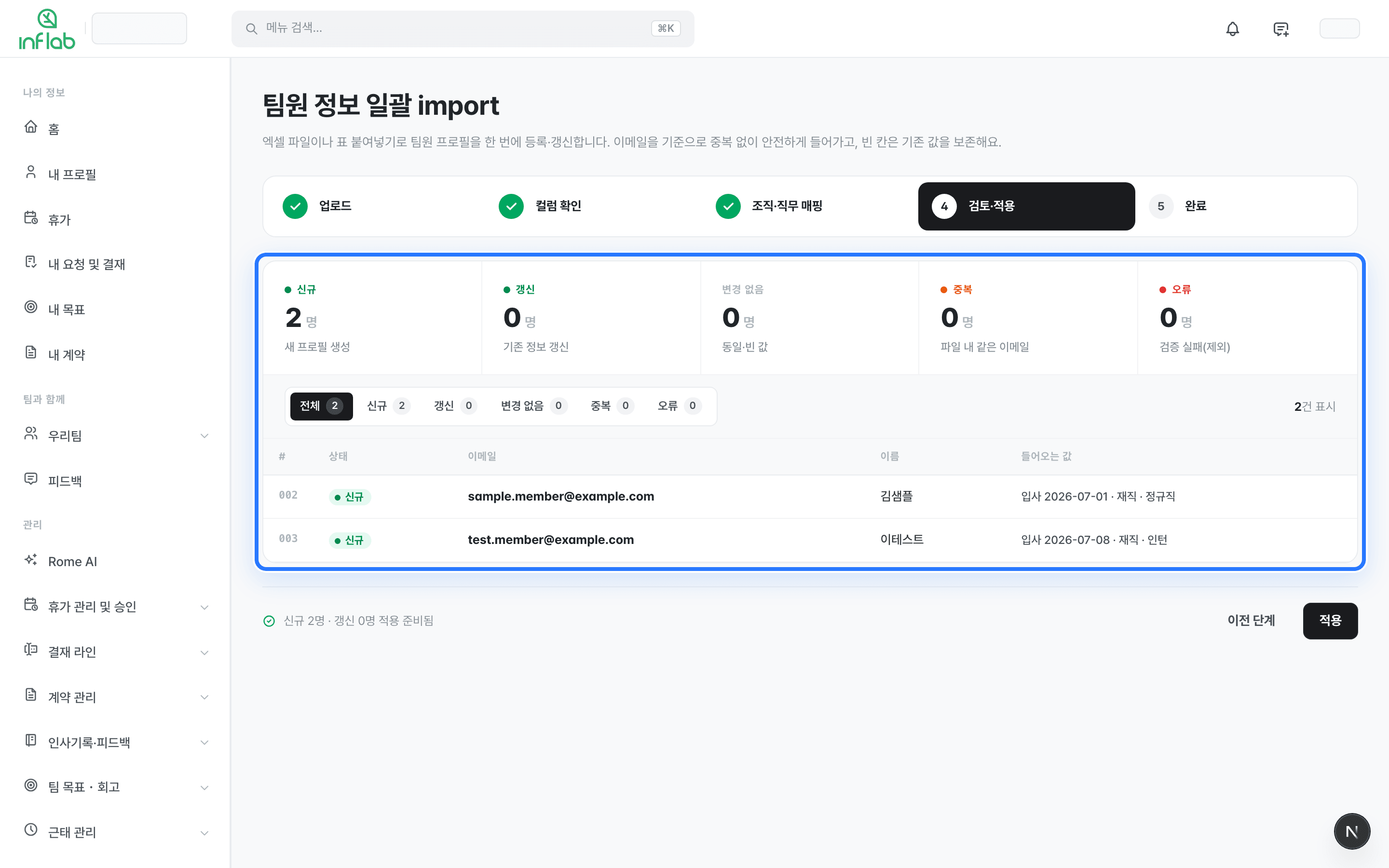Click the 계약 관리 file icon
The image size is (1389, 868).
point(31,694)
